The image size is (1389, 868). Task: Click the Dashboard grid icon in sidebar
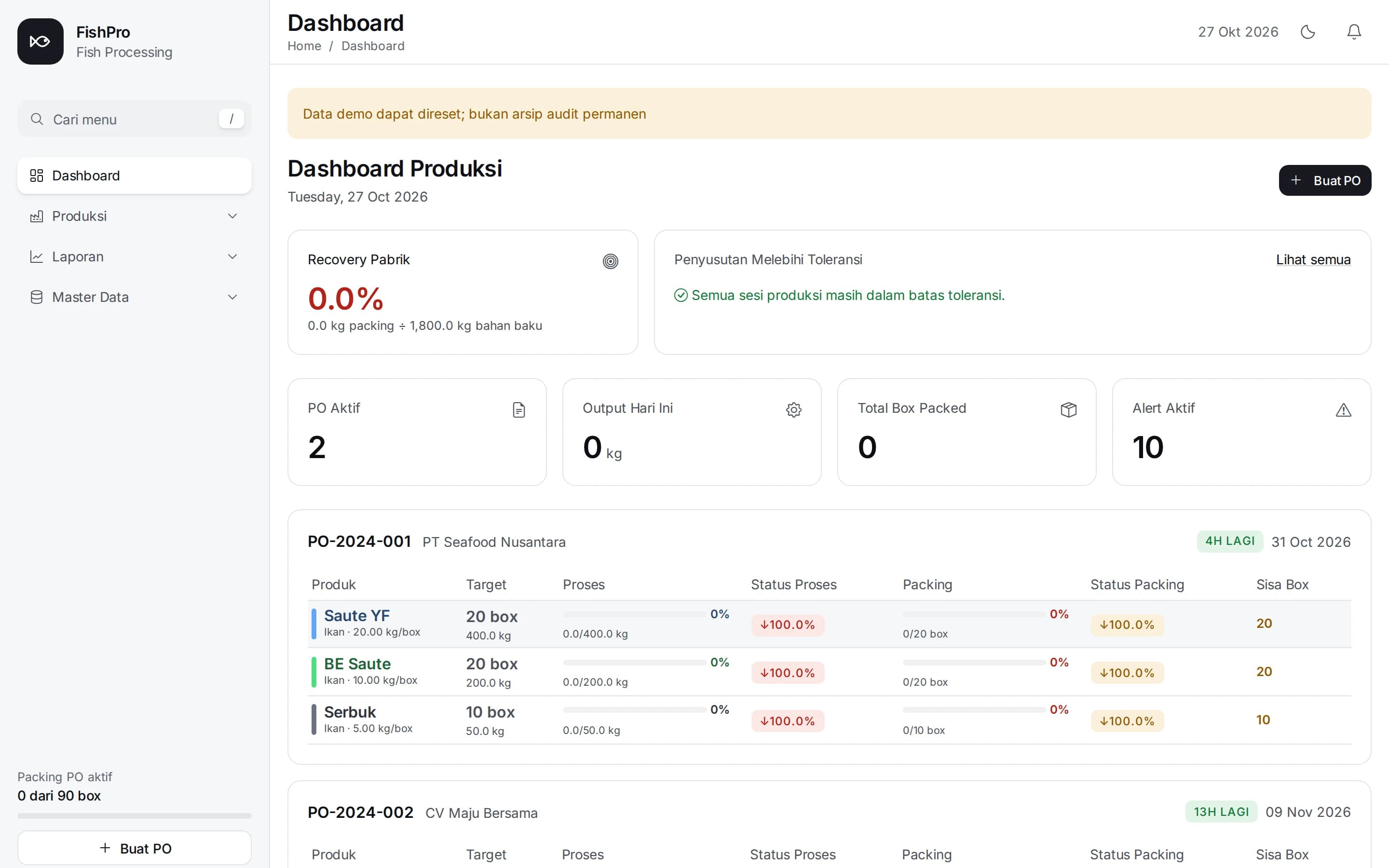[x=37, y=175]
